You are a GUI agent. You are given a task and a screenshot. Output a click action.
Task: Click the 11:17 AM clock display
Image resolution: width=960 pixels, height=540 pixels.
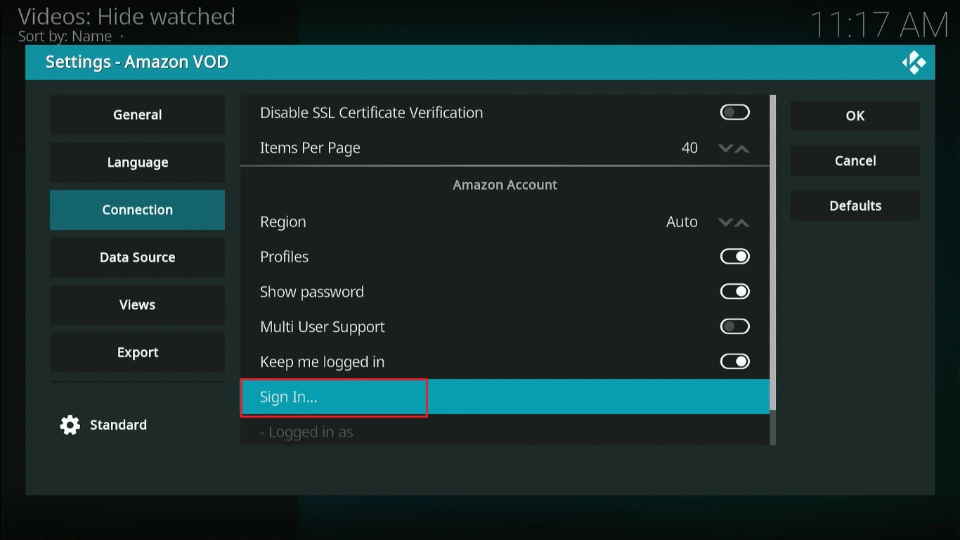coord(879,26)
